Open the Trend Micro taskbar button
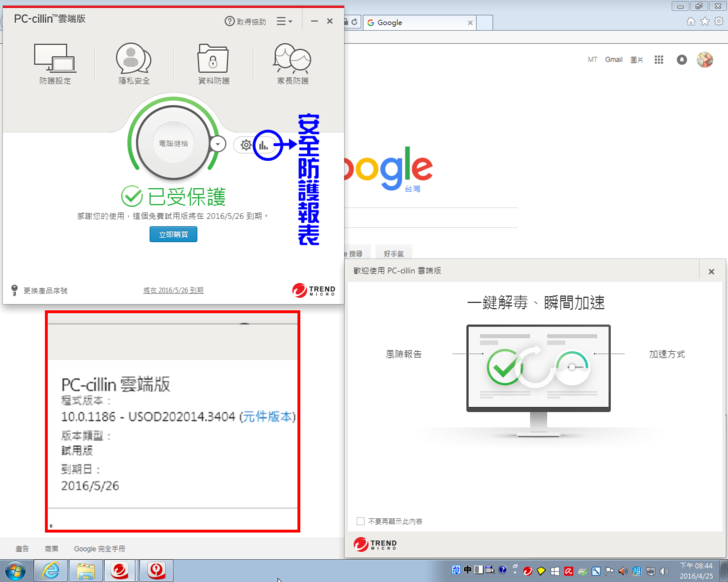 click(120, 570)
